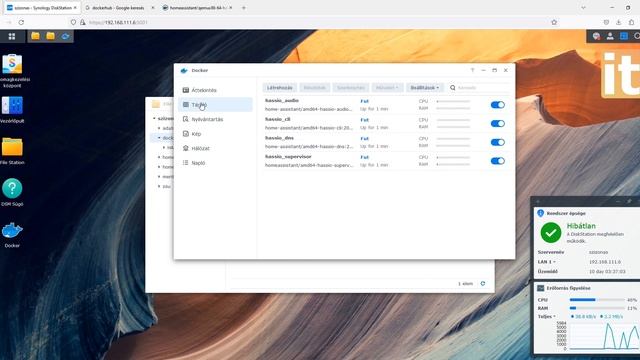
Task: Reload the browser page
Action: (x=21, y=22)
